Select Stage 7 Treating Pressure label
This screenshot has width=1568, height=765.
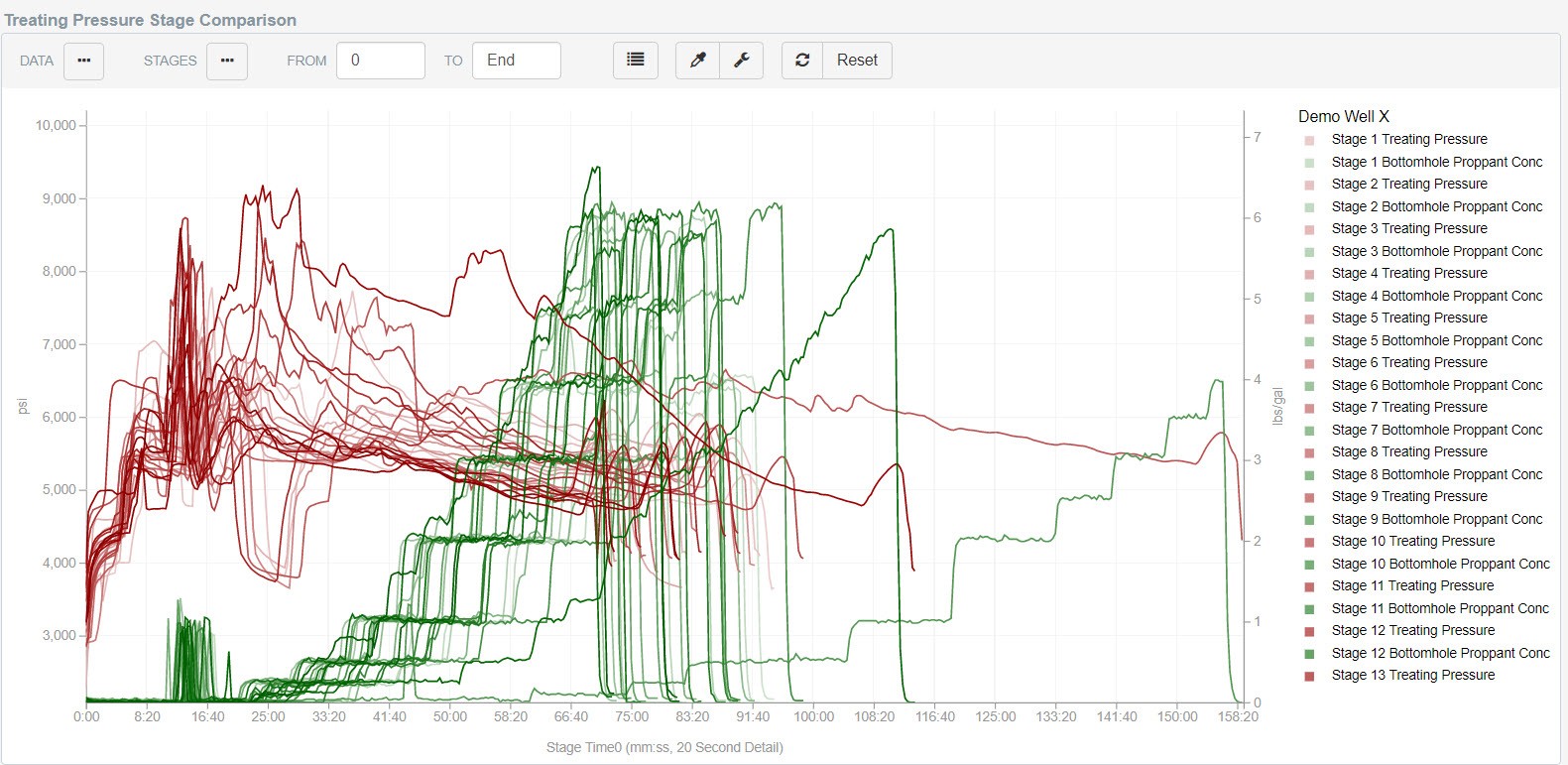1409,408
